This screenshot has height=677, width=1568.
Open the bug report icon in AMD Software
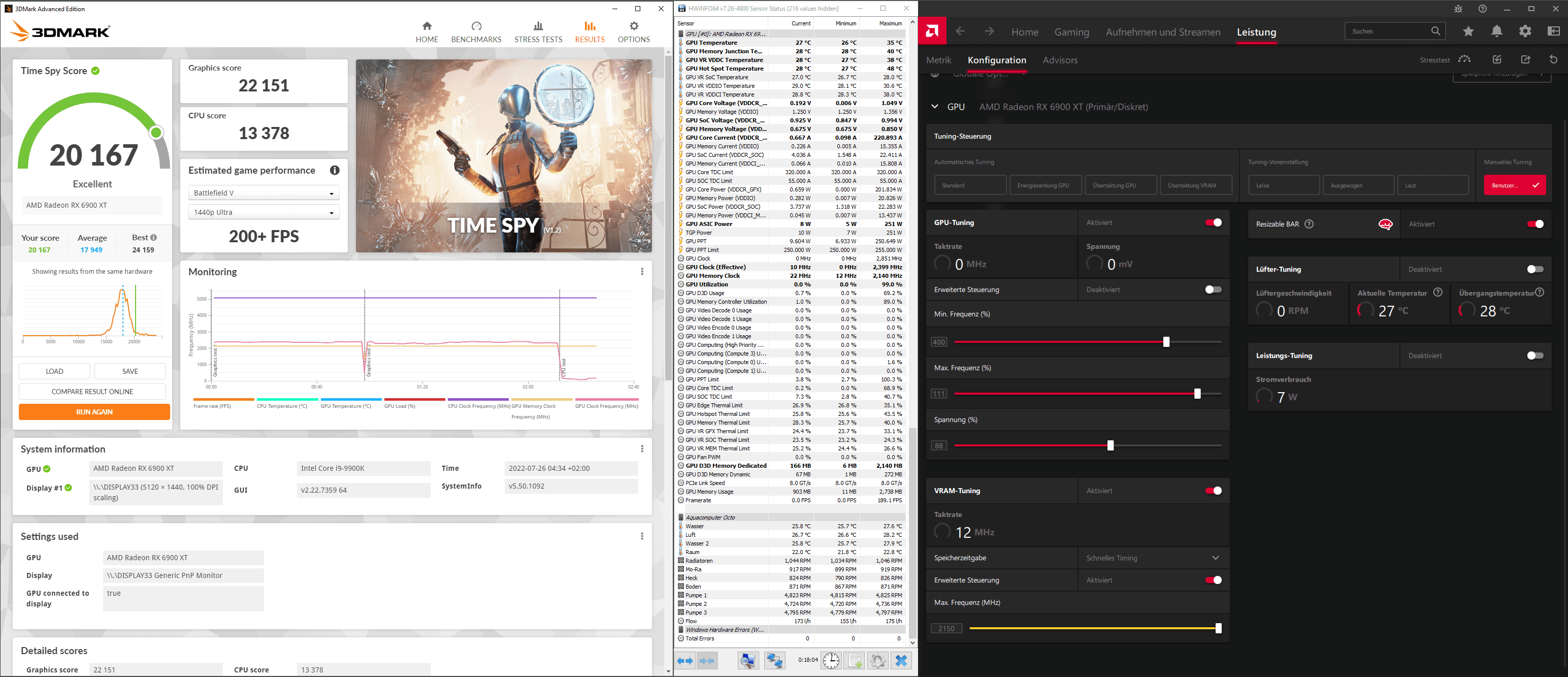(x=1458, y=9)
